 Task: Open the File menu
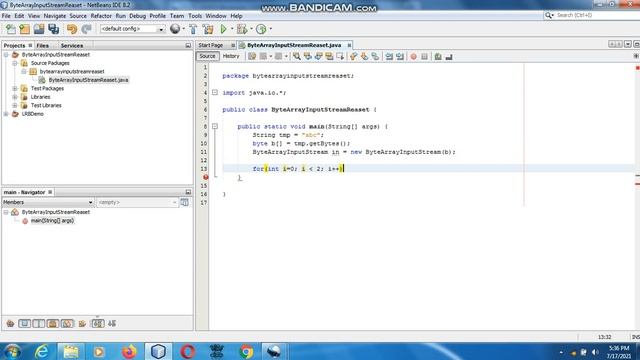[6, 16]
